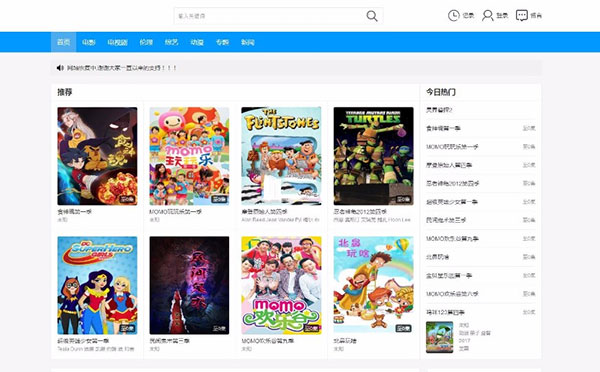
Task: Click the title link under momo 欢乐谷 poster
Action: coord(267,341)
